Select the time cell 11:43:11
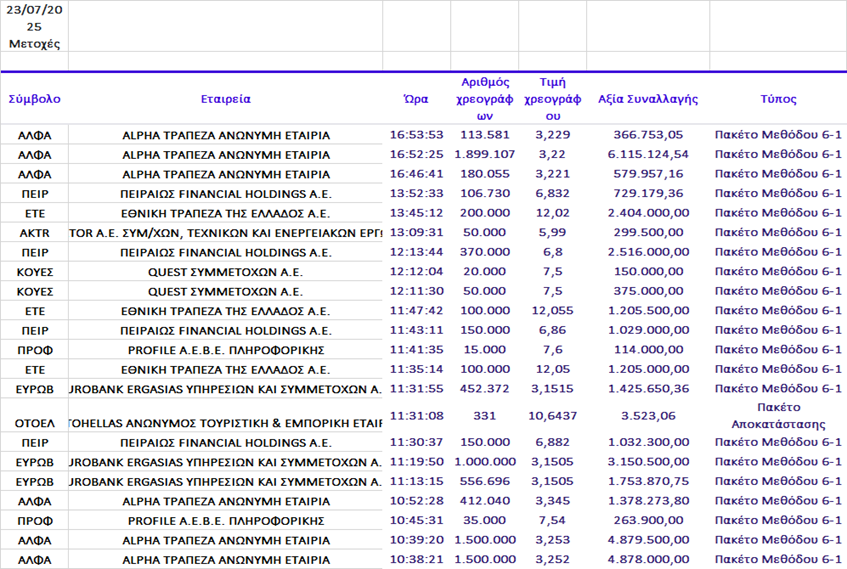Image resolution: width=847 pixels, height=569 pixels. [x=416, y=330]
